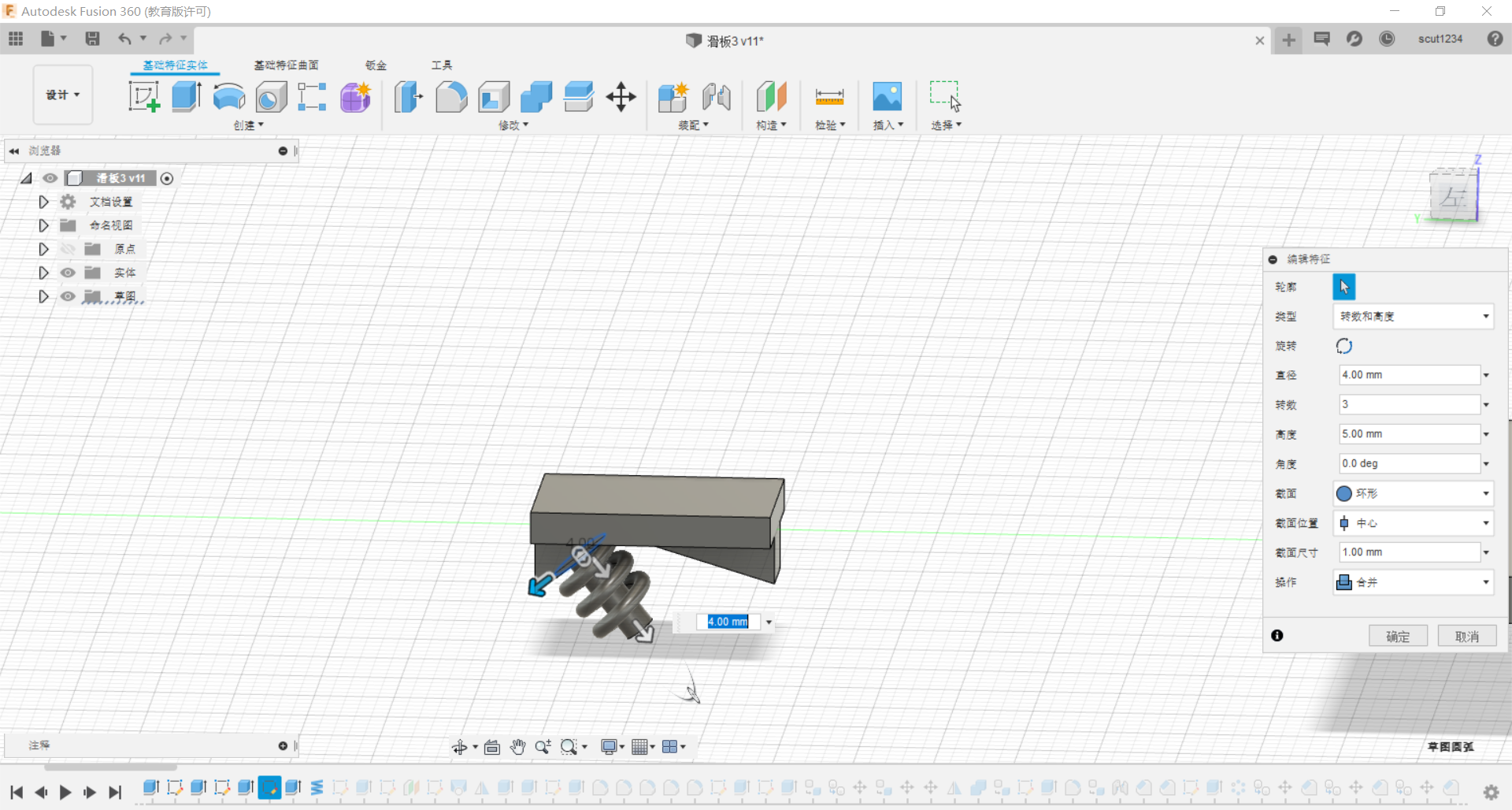
Task: Open the Help question mark icon
Action: tap(1495, 39)
